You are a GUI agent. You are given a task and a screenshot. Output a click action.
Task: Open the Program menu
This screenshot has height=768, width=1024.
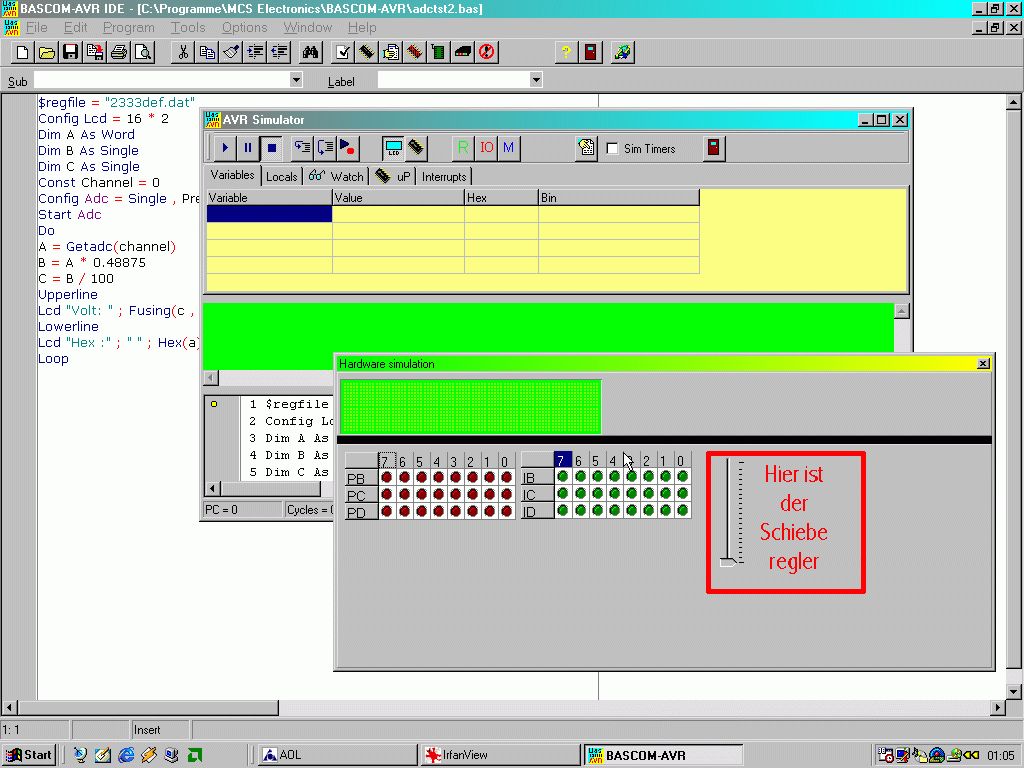pos(129,27)
